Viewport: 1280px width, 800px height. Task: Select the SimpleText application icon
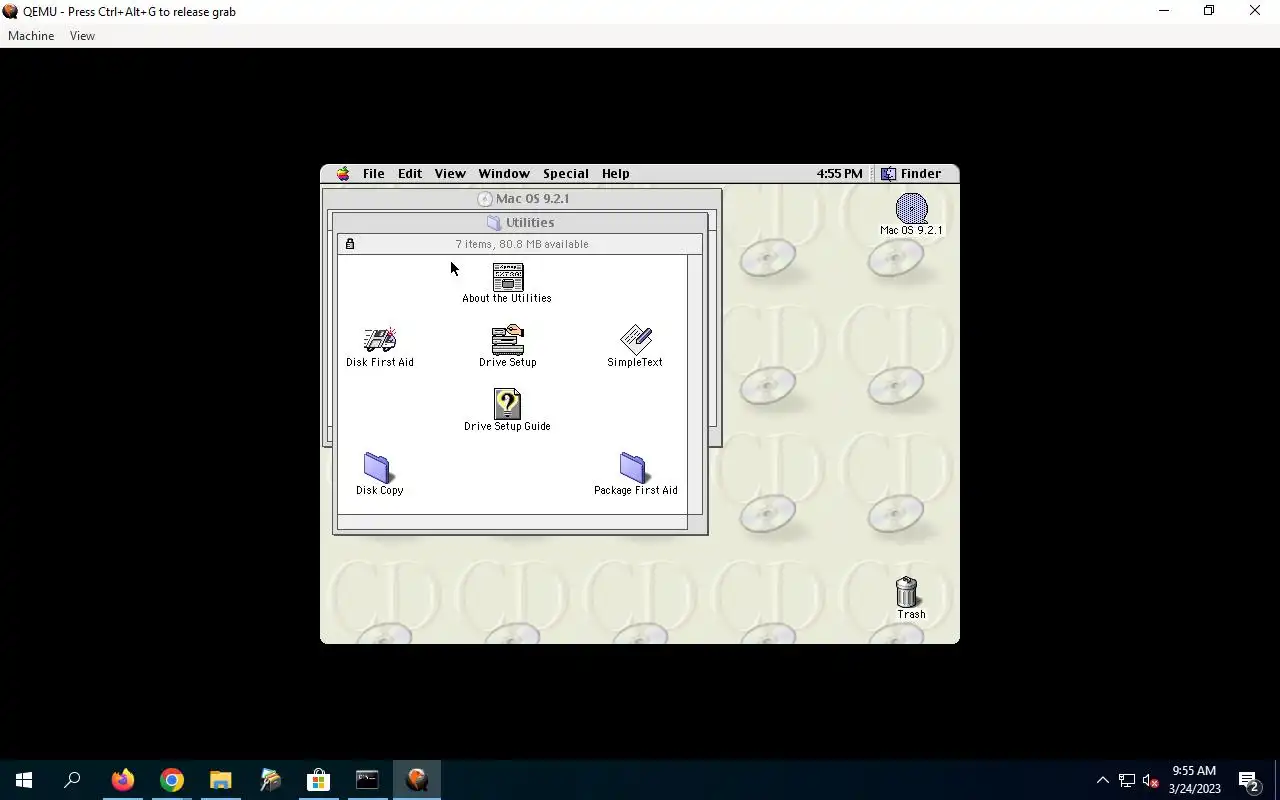pos(635,340)
